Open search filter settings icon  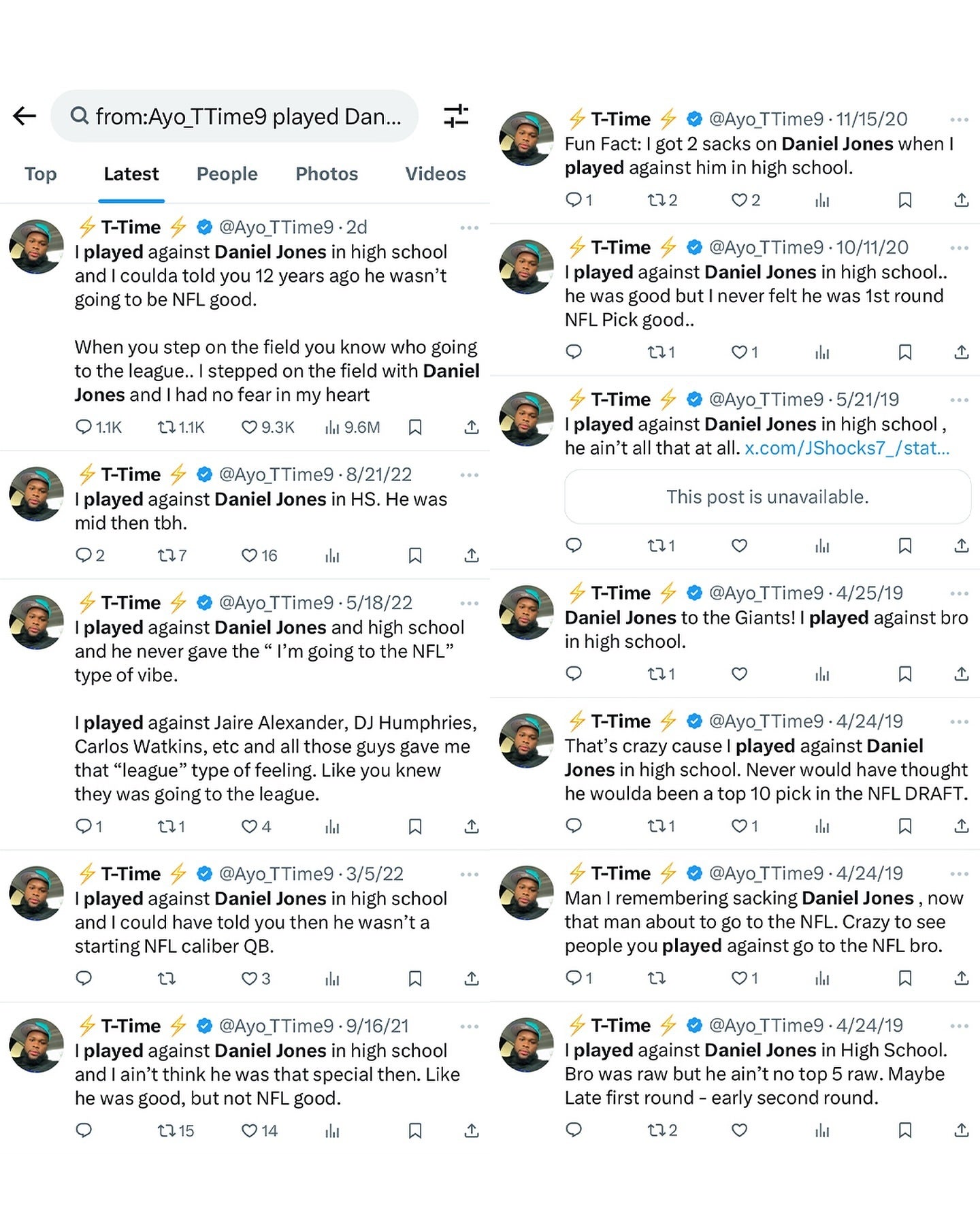click(x=455, y=116)
